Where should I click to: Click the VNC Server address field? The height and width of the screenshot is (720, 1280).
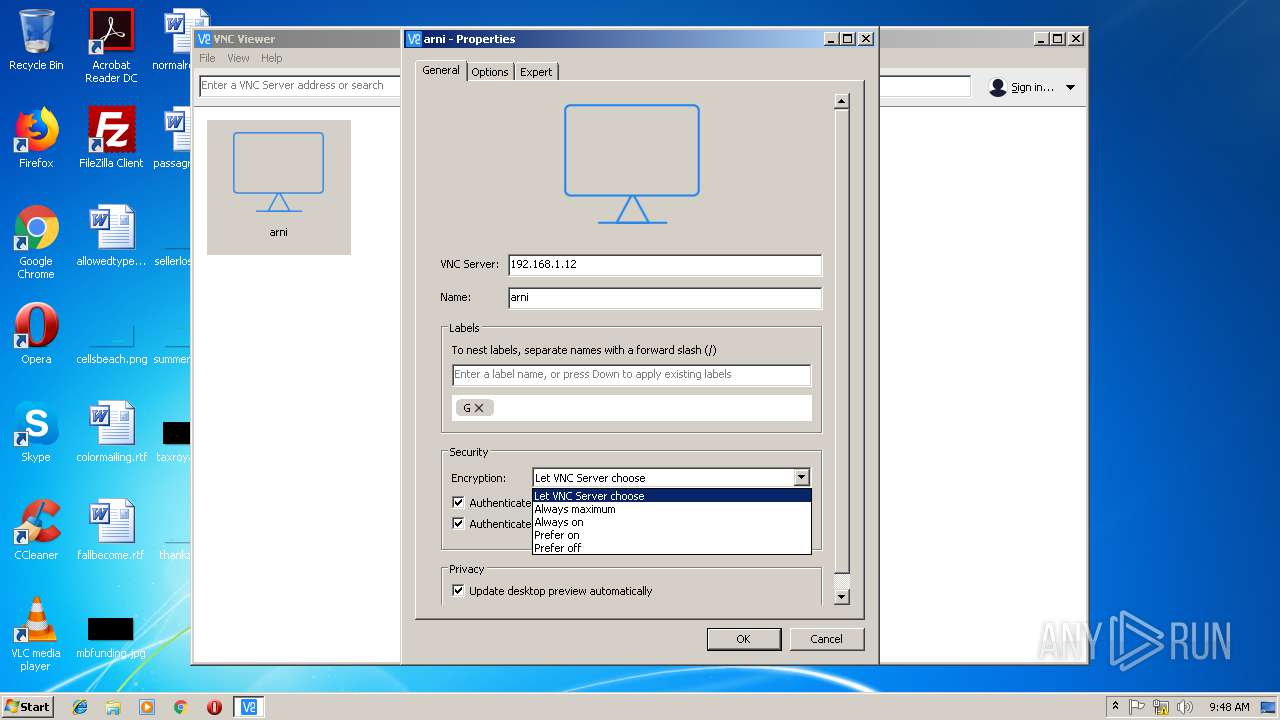[664, 265]
